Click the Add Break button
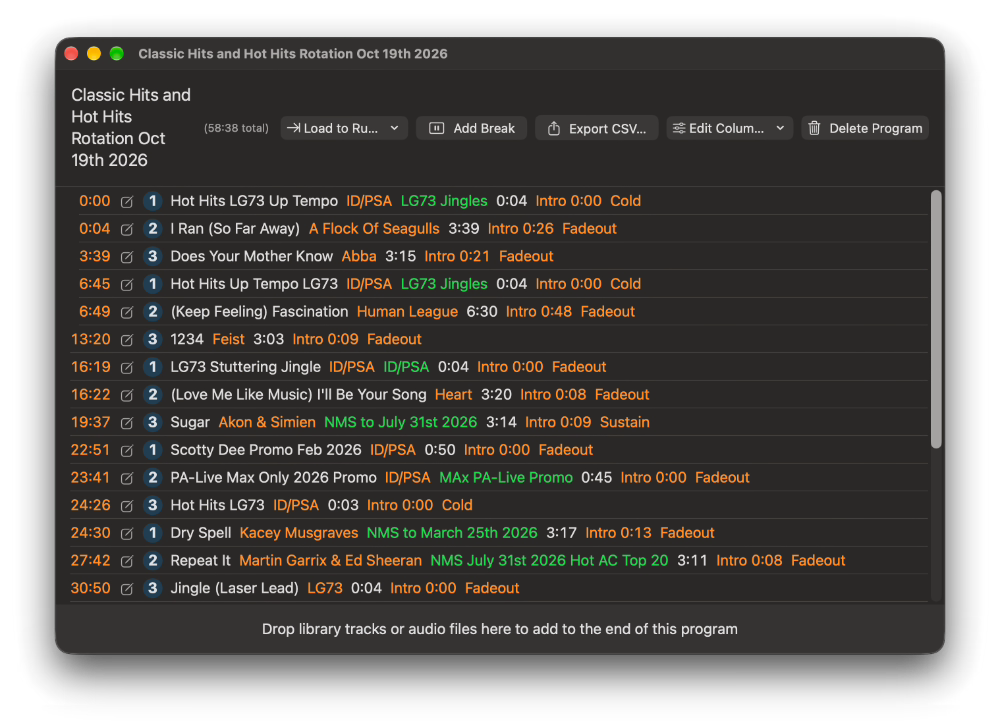This screenshot has height=727, width=1000. (x=471, y=128)
